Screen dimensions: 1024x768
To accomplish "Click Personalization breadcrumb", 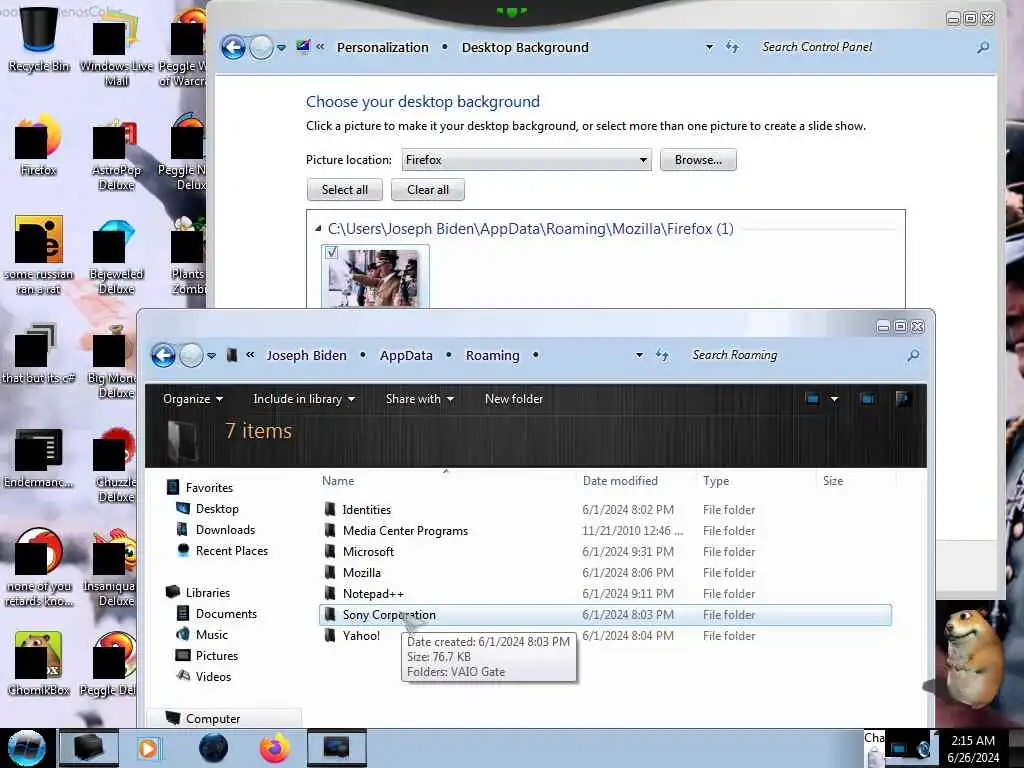I will point(383,48).
